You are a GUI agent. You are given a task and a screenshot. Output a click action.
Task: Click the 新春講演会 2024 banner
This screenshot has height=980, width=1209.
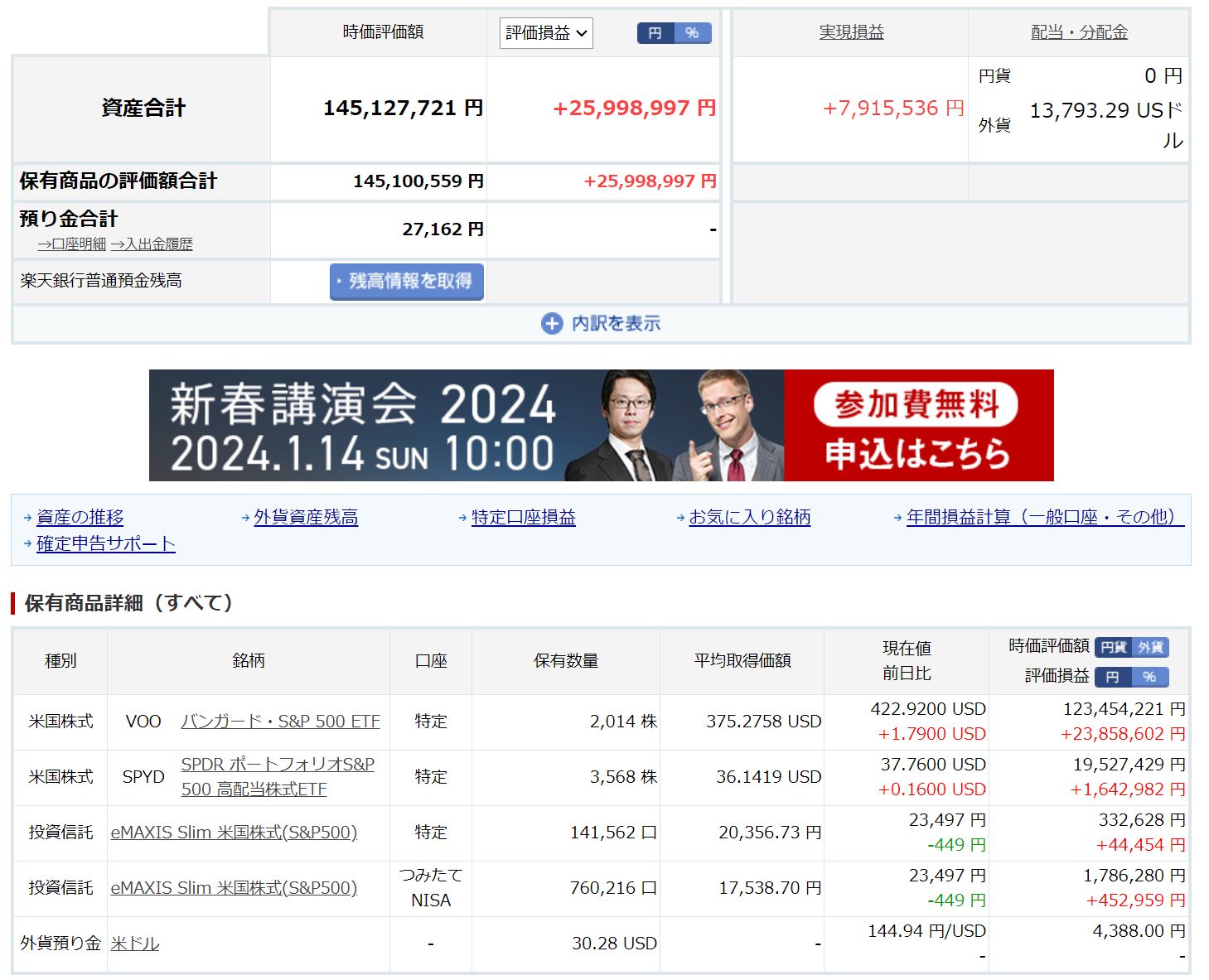coord(601,425)
